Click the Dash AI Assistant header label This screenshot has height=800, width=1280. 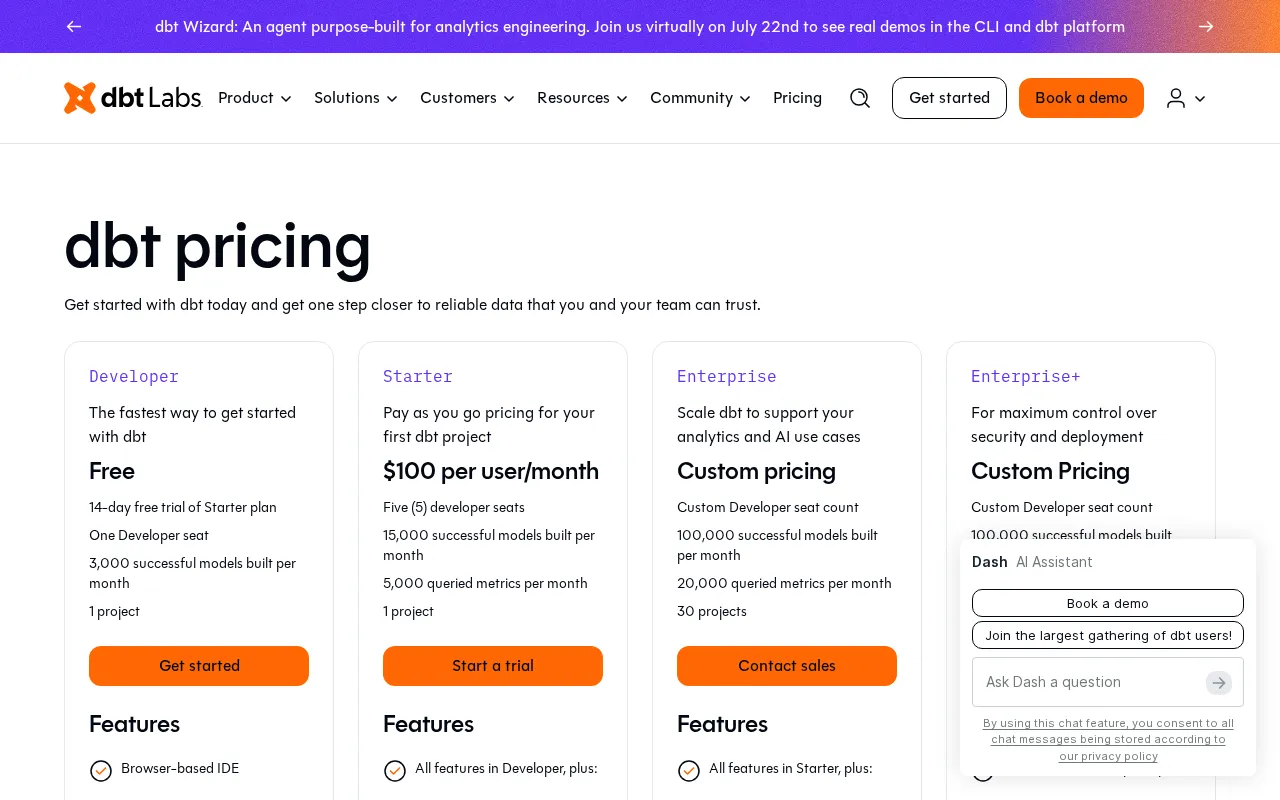(x=1032, y=562)
